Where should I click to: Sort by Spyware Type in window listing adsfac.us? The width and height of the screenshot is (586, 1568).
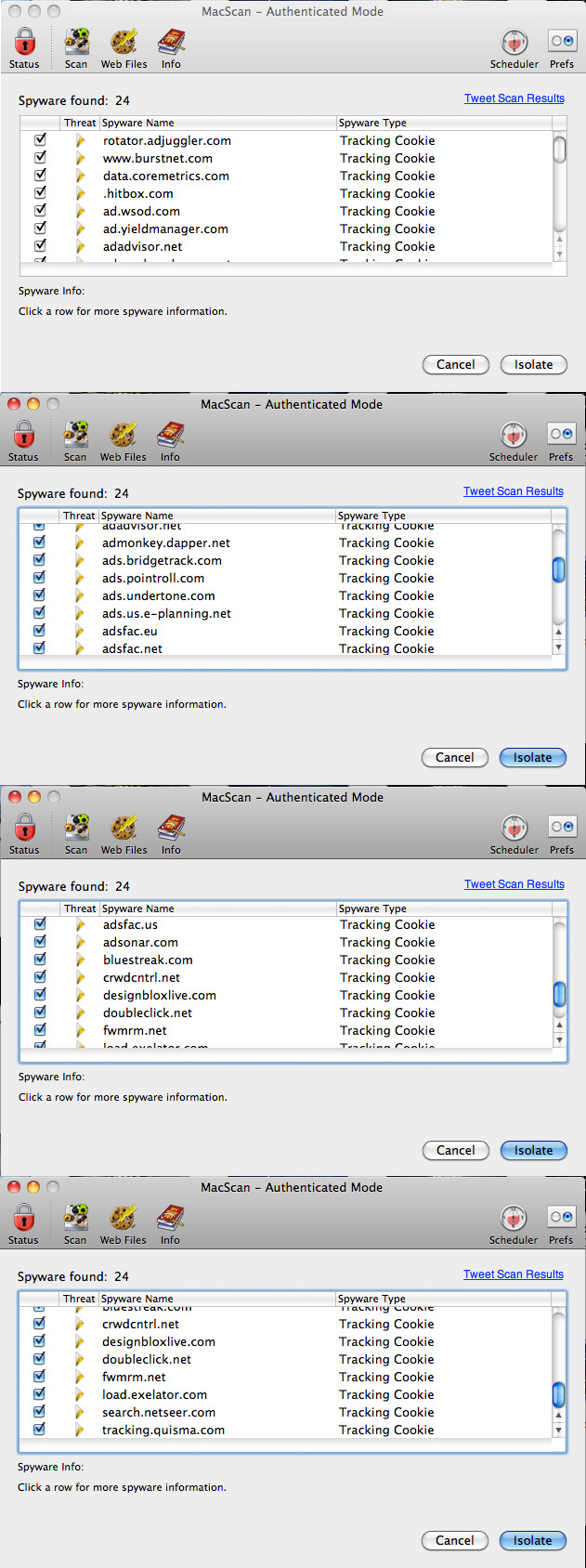click(444, 908)
